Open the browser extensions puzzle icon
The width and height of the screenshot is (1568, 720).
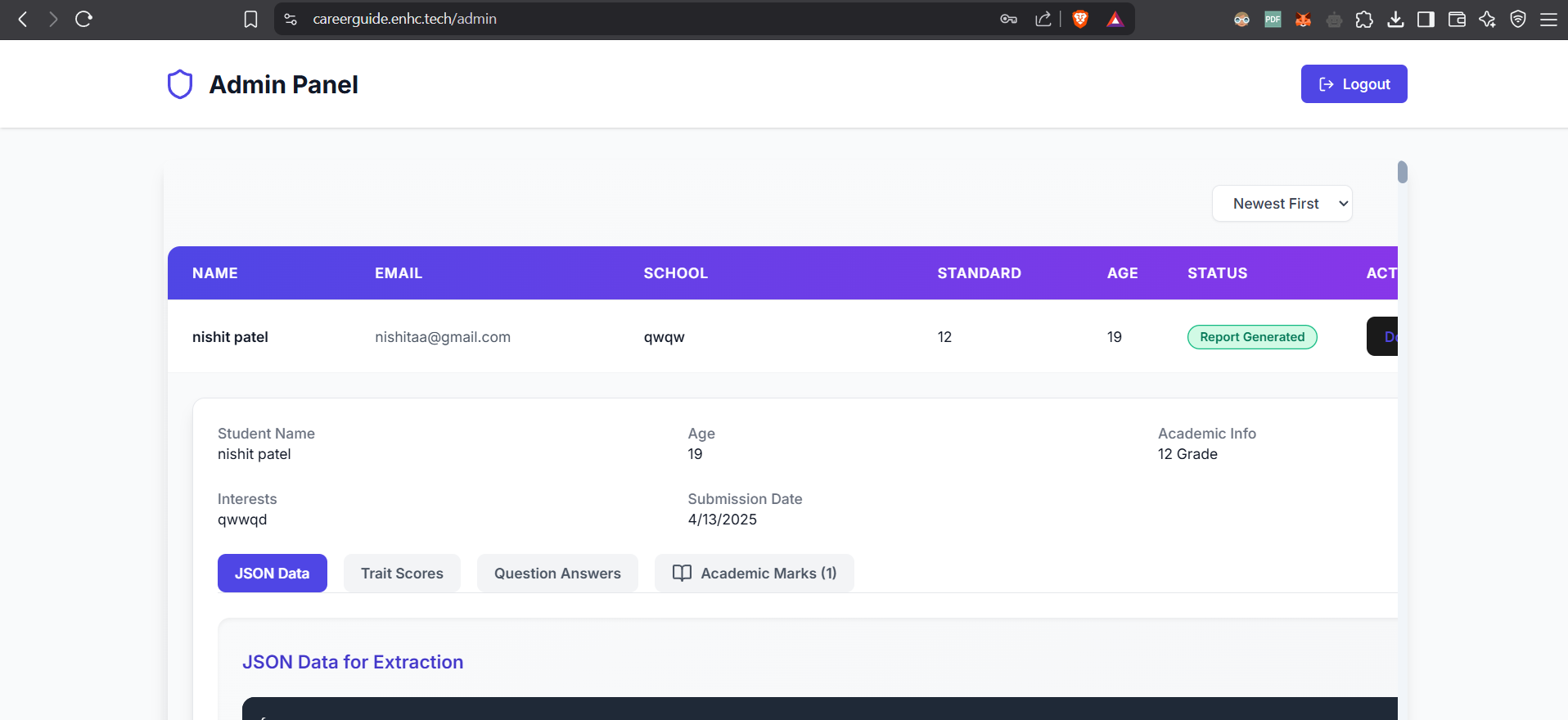[x=1364, y=20]
